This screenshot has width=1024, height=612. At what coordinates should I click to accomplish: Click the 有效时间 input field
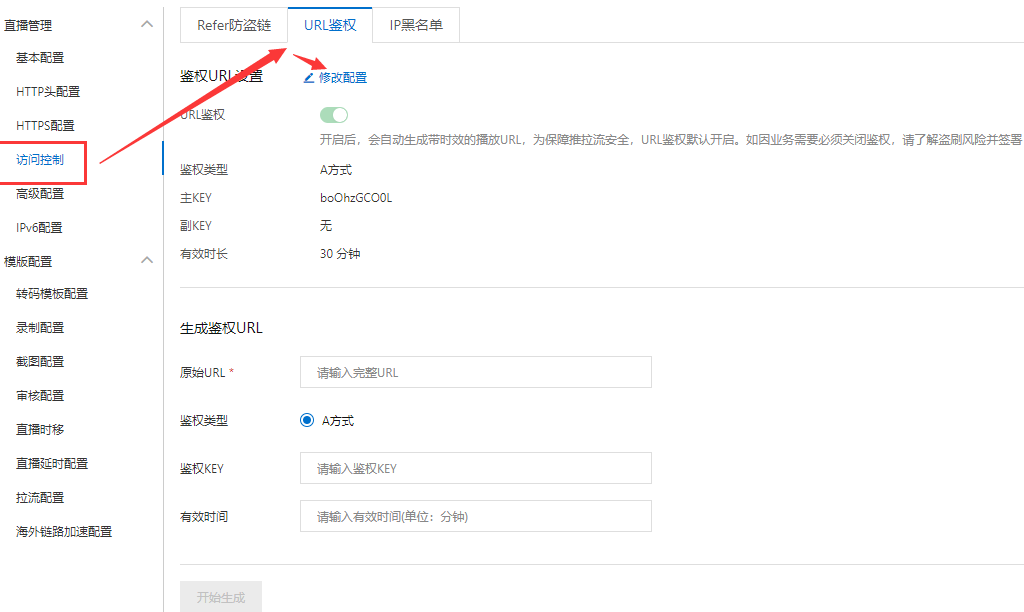coord(475,516)
